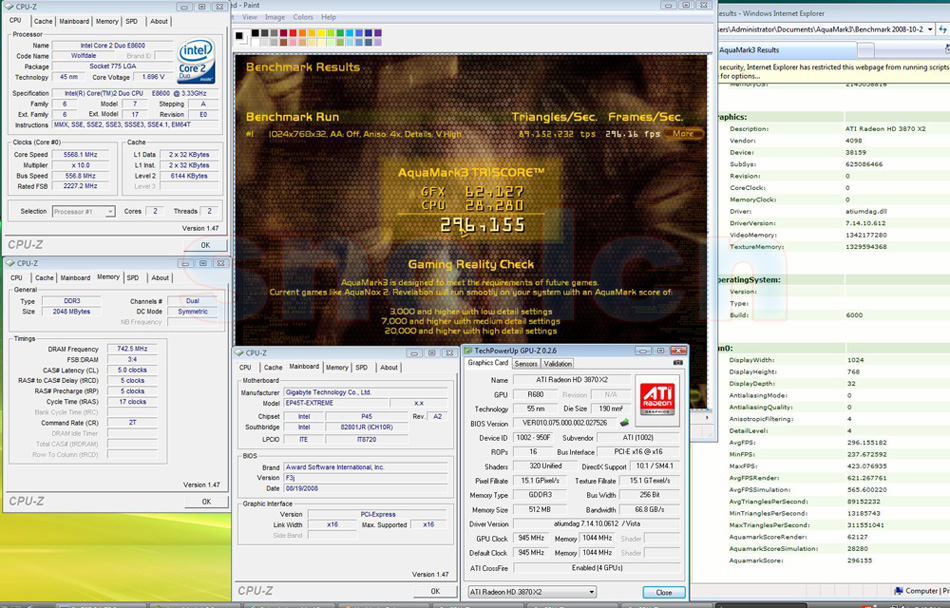This screenshot has height=608, width=950.
Task: Open the Cache tab in top CPU-Z window
Action: pyautogui.click(x=43, y=21)
